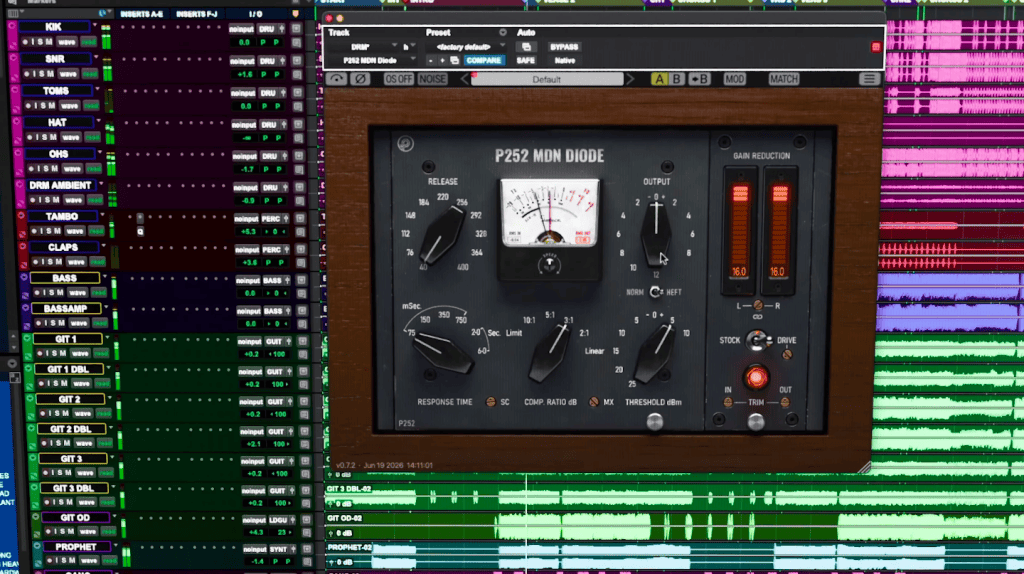Go to previous preset arrow
Viewport: 1024px width, 574px height.
click(x=465, y=79)
